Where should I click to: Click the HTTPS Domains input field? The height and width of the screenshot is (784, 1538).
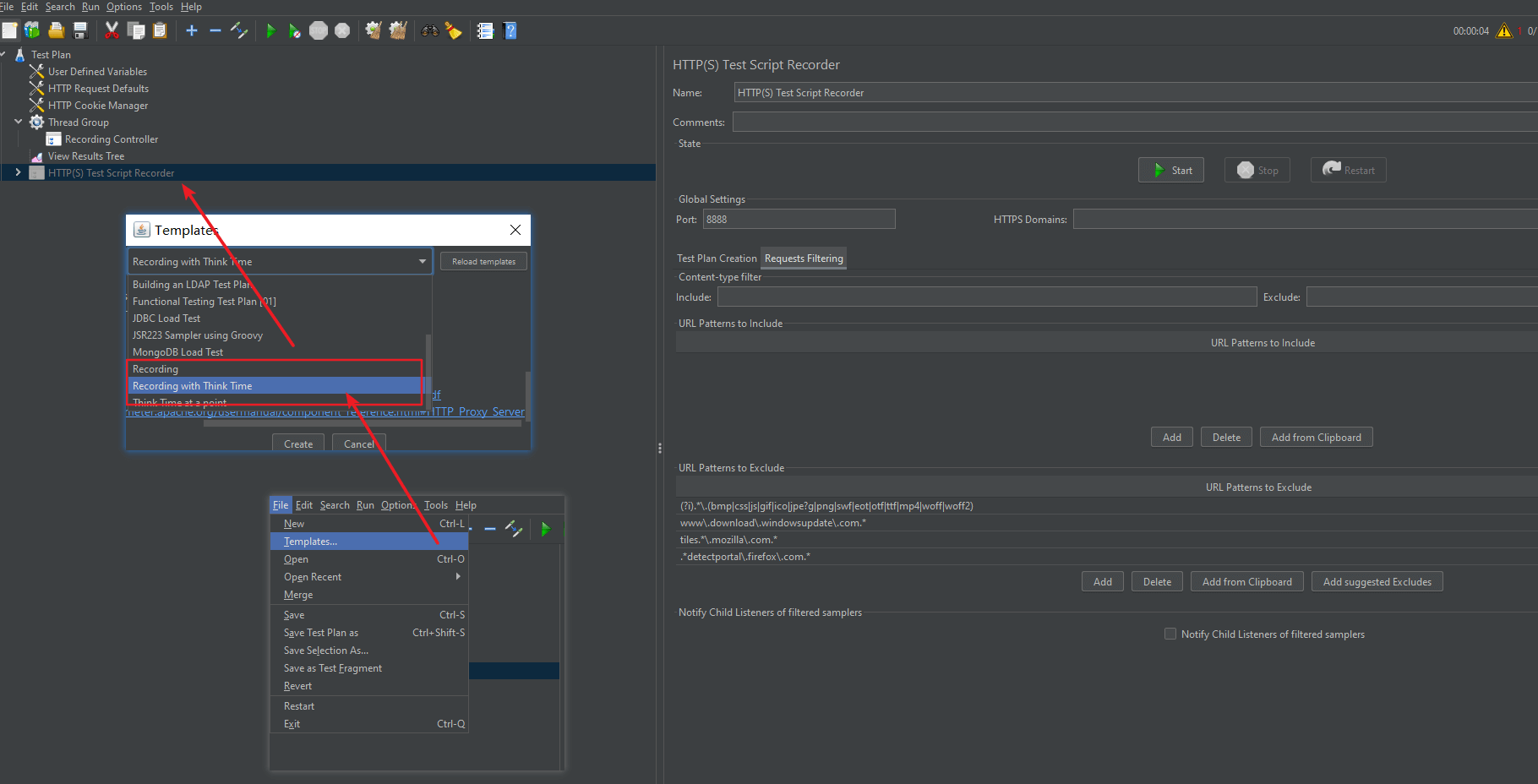[1306, 219]
